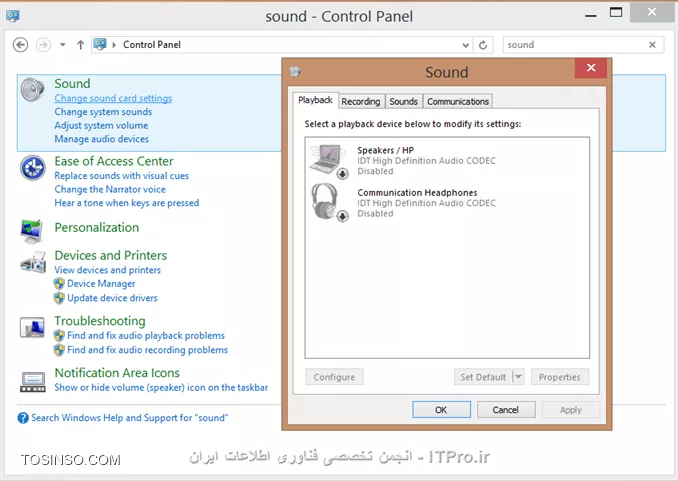The height and width of the screenshot is (481, 678).
Task: Click the Configure button
Action: tap(334, 377)
